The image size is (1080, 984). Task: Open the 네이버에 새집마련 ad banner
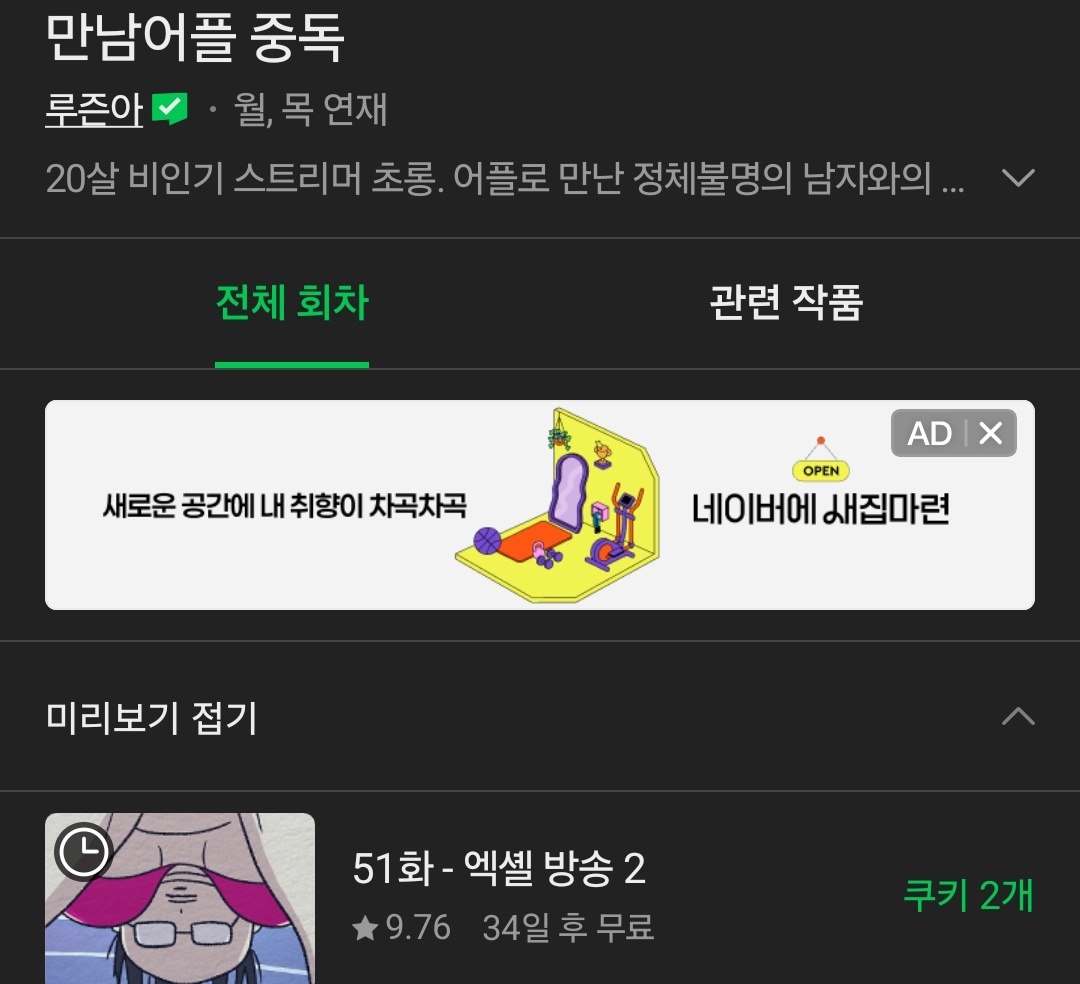pos(539,505)
